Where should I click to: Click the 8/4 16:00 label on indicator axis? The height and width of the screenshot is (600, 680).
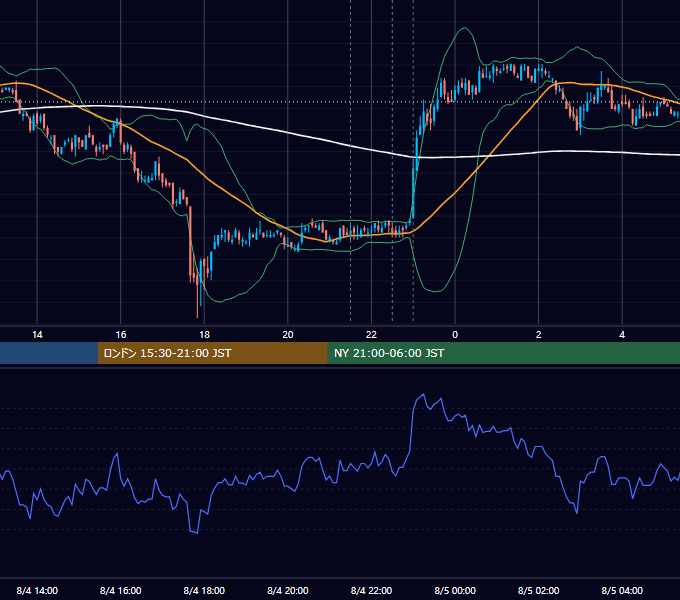click(x=121, y=591)
